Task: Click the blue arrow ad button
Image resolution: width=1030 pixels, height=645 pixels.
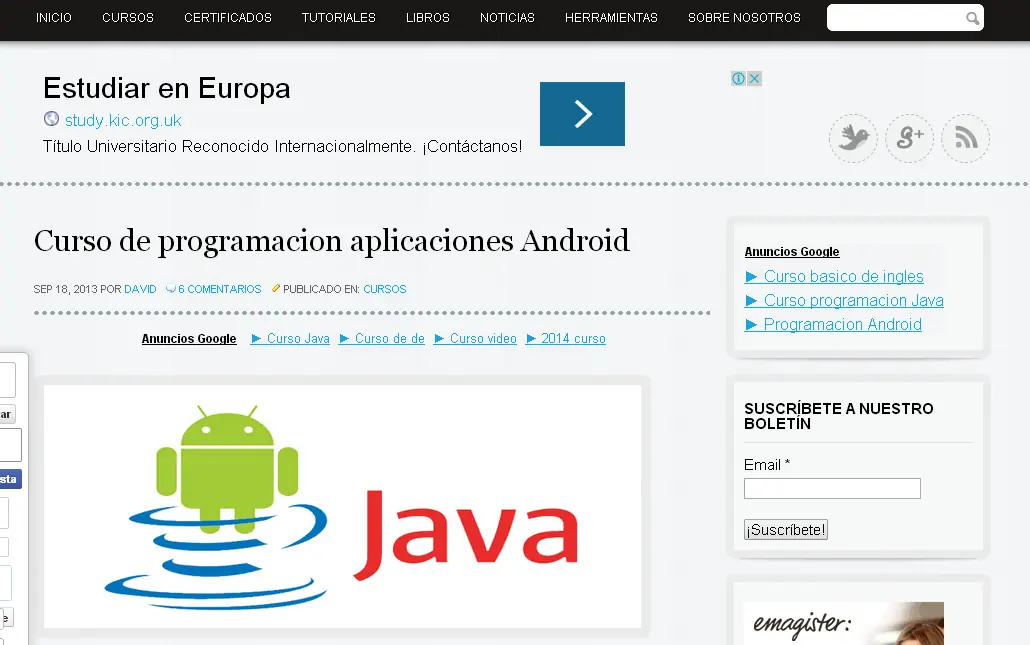Action: click(582, 114)
